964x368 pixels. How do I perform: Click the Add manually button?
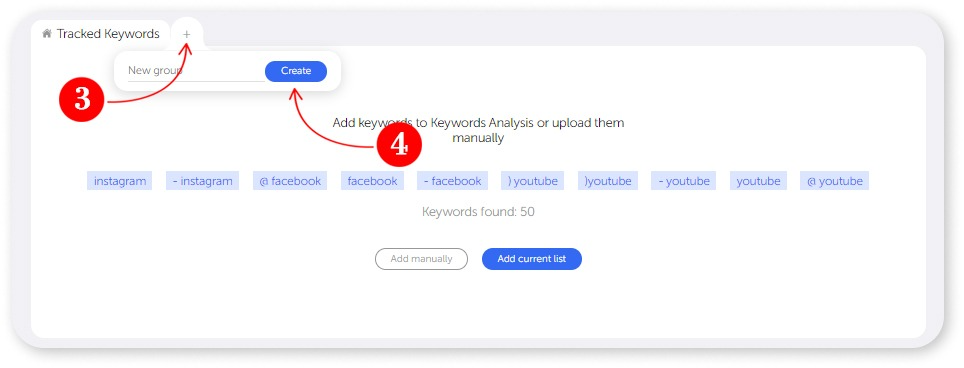click(x=421, y=259)
